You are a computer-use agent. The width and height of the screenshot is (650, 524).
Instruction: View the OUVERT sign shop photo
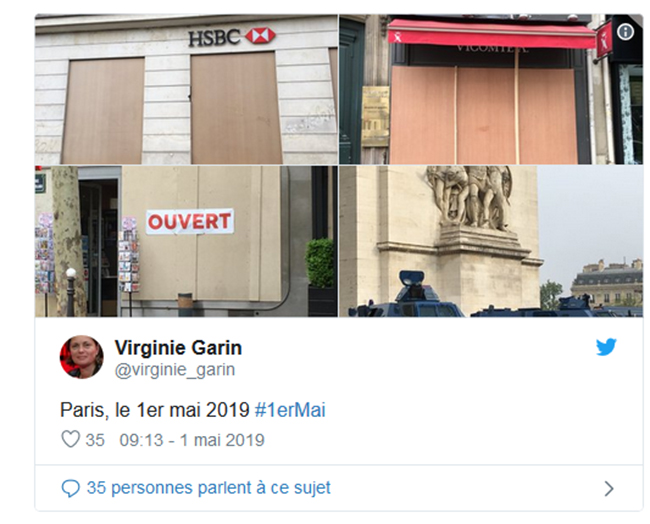[186, 241]
